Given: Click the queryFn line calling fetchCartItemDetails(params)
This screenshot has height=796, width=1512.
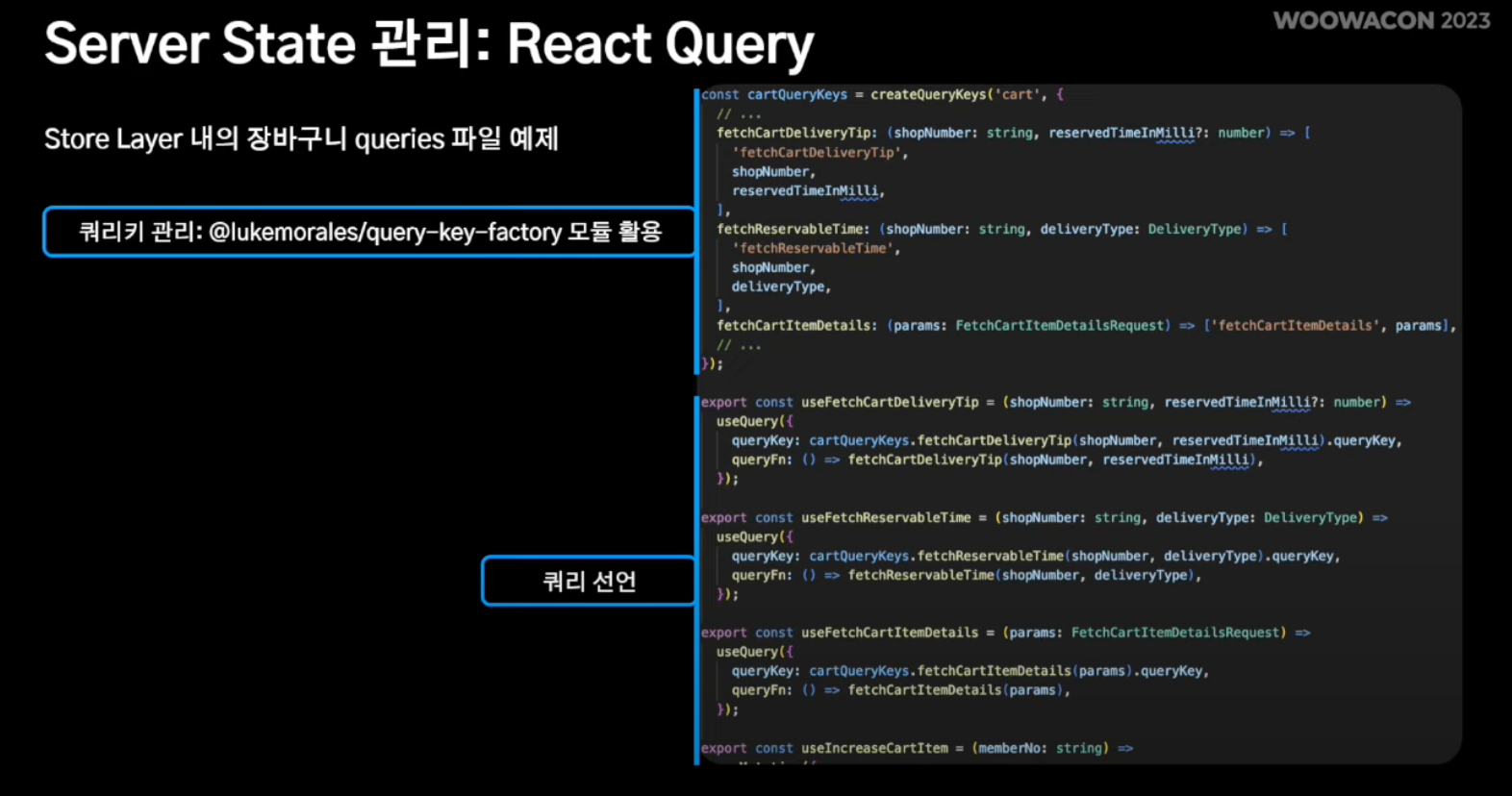Looking at the screenshot, I should 900,690.
